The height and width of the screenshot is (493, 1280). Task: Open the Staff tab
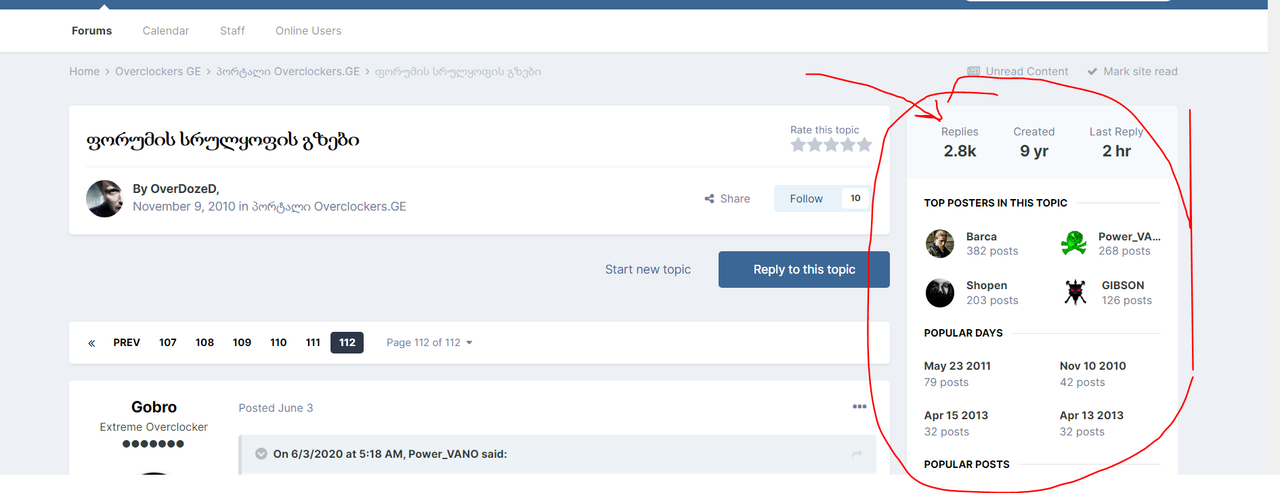232,31
